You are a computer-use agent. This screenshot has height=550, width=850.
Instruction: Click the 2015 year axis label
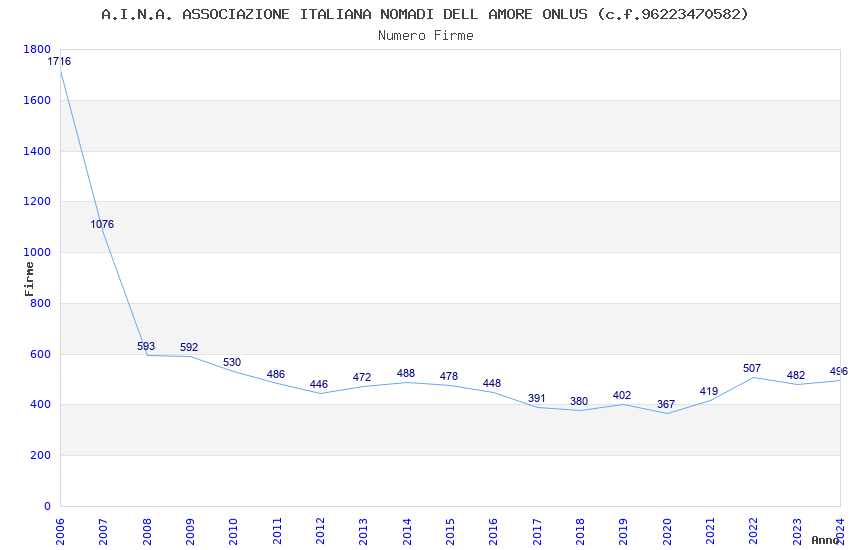click(450, 530)
